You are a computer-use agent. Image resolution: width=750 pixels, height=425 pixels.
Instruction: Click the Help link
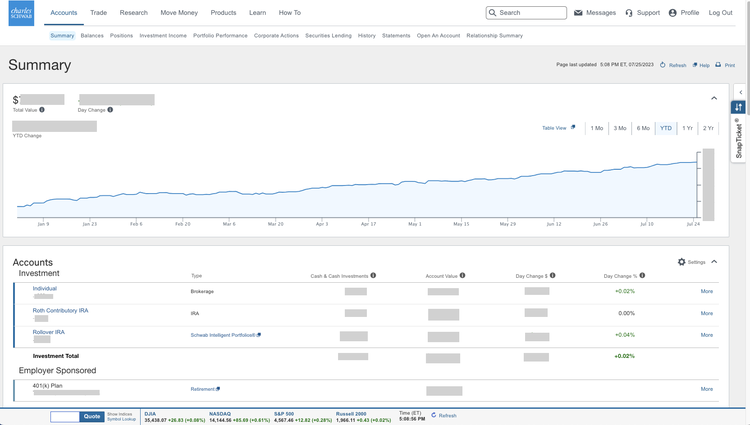pyautogui.click(x=705, y=65)
